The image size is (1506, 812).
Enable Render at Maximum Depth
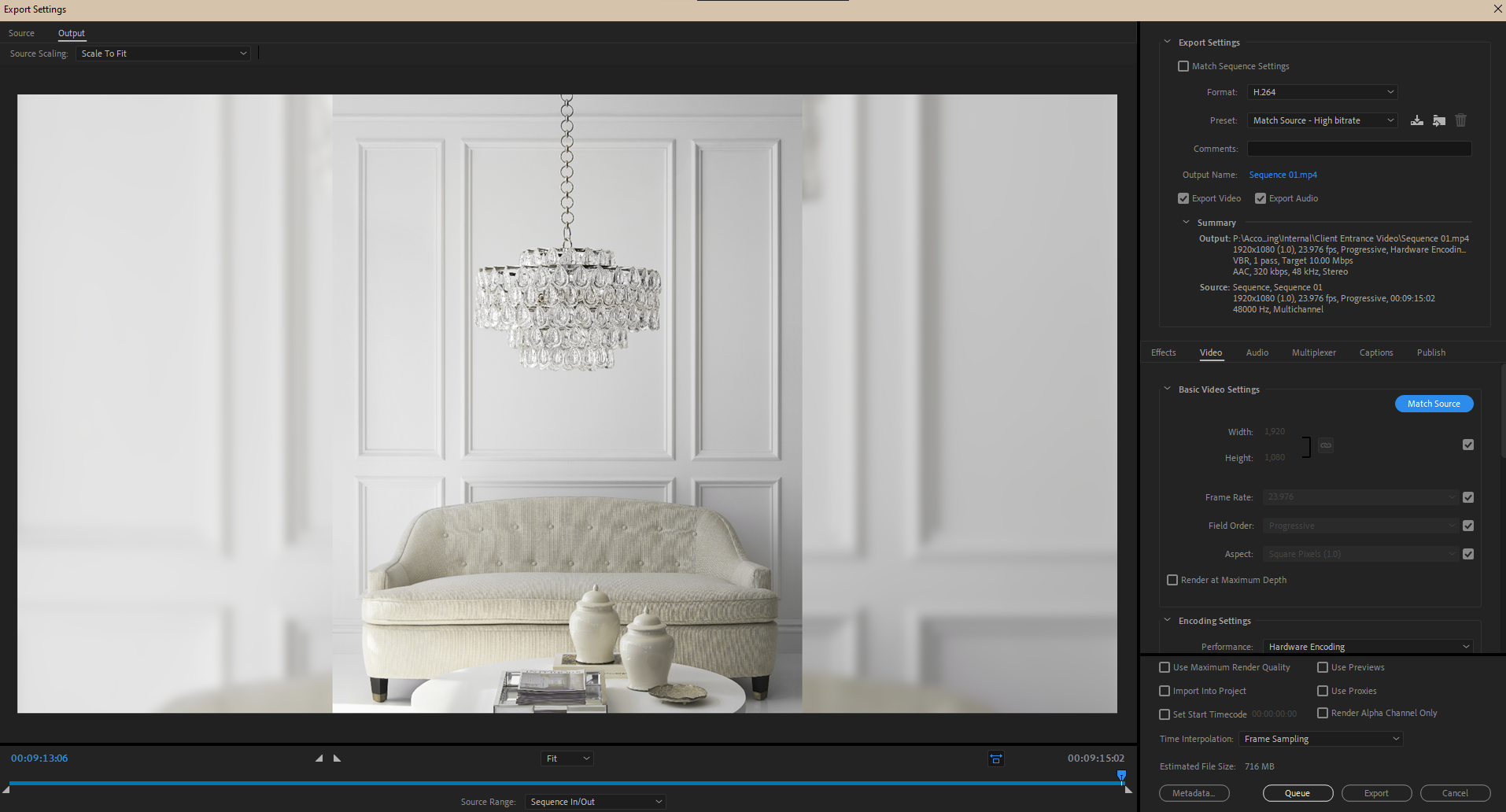click(1172, 580)
